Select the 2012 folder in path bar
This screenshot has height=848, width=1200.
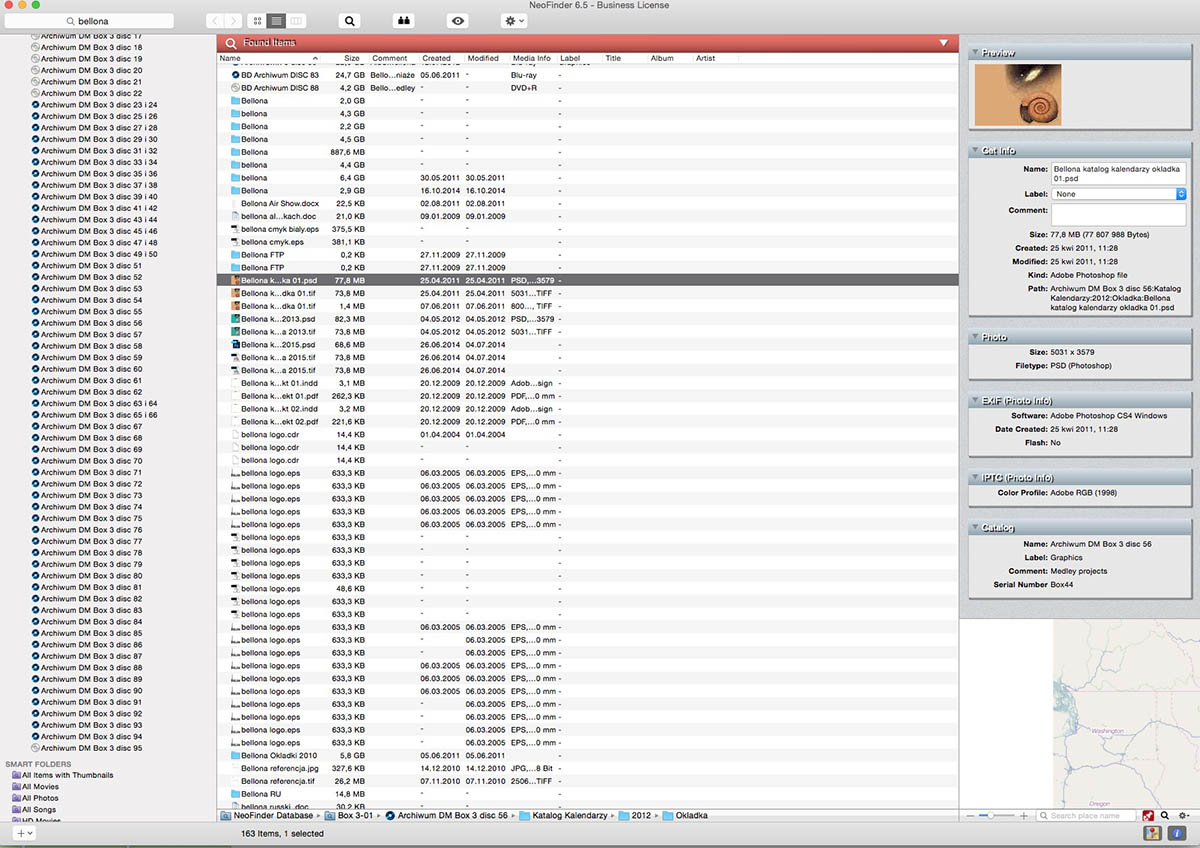coord(635,816)
